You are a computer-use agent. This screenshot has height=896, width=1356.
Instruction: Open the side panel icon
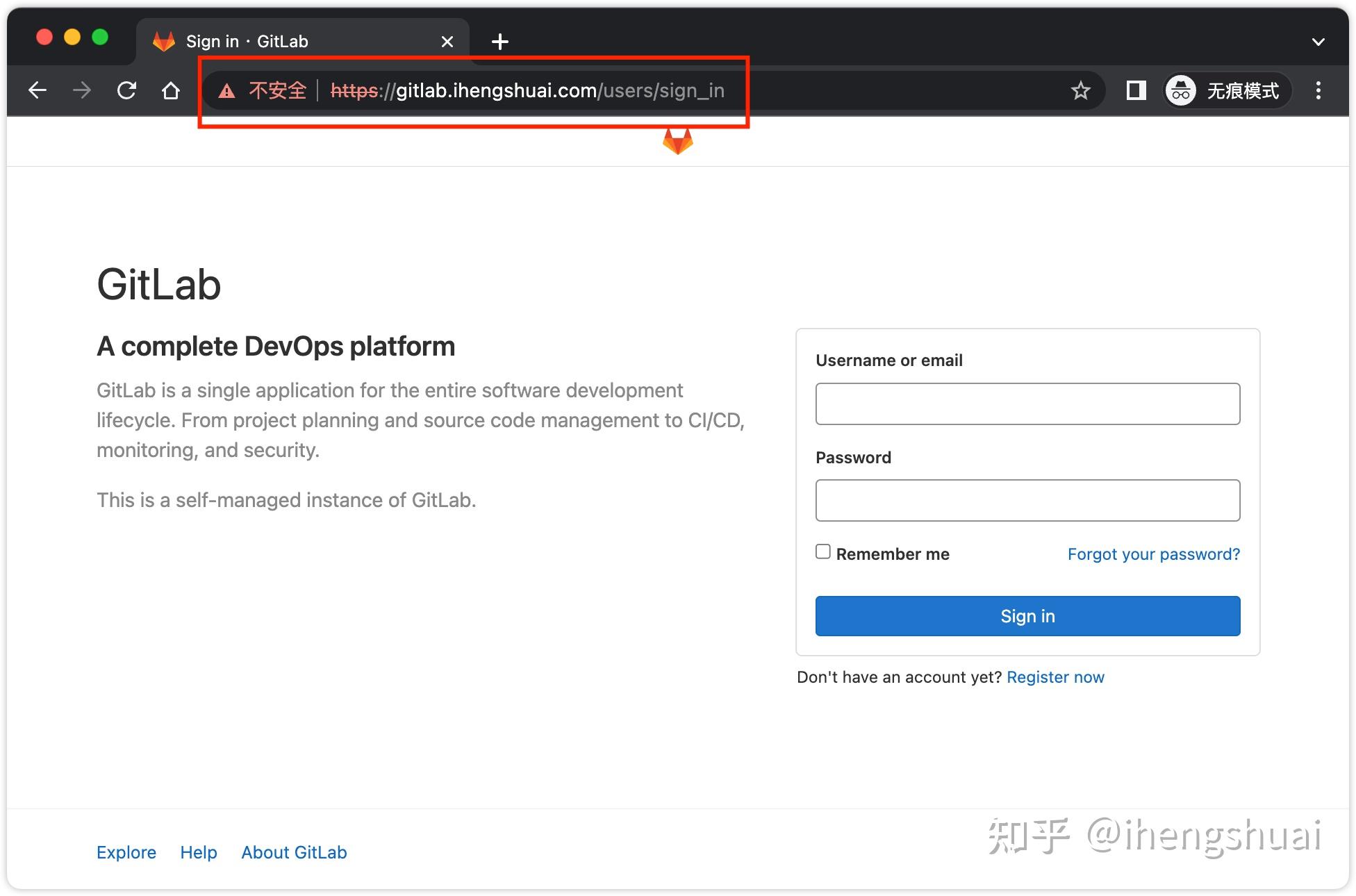(x=1136, y=90)
